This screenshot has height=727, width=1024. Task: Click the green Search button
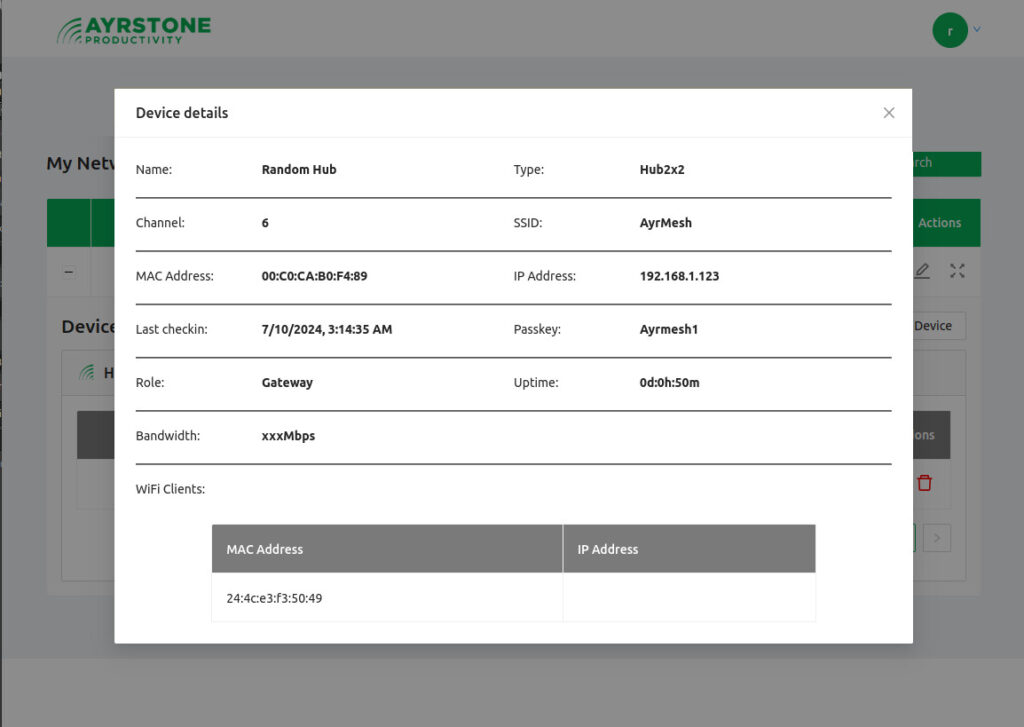click(x=946, y=163)
